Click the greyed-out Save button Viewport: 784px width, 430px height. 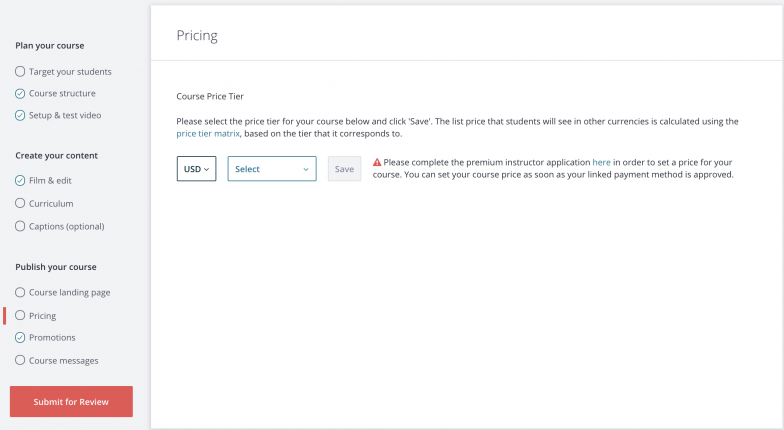point(344,169)
